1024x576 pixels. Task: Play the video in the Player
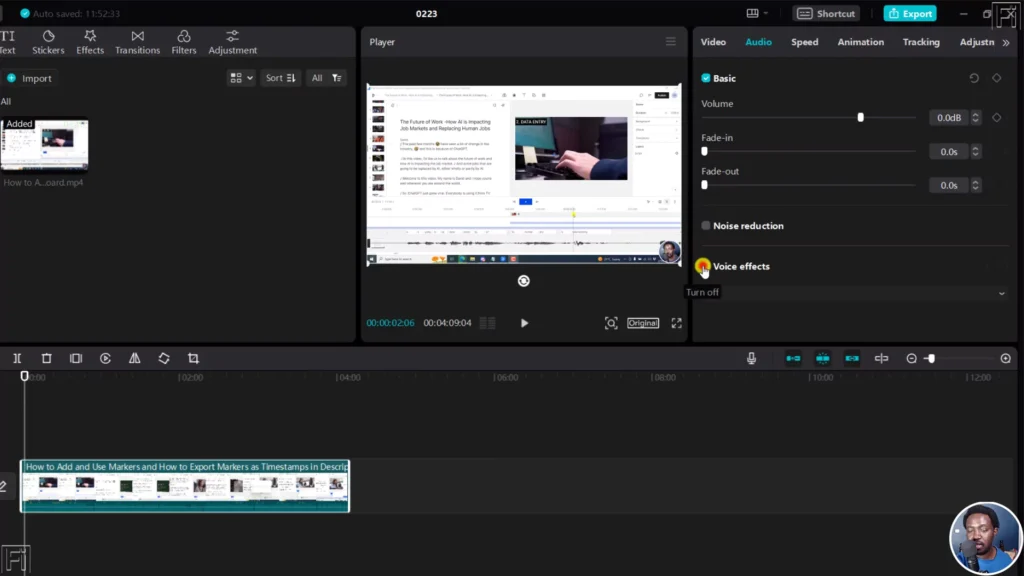coord(524,323)
